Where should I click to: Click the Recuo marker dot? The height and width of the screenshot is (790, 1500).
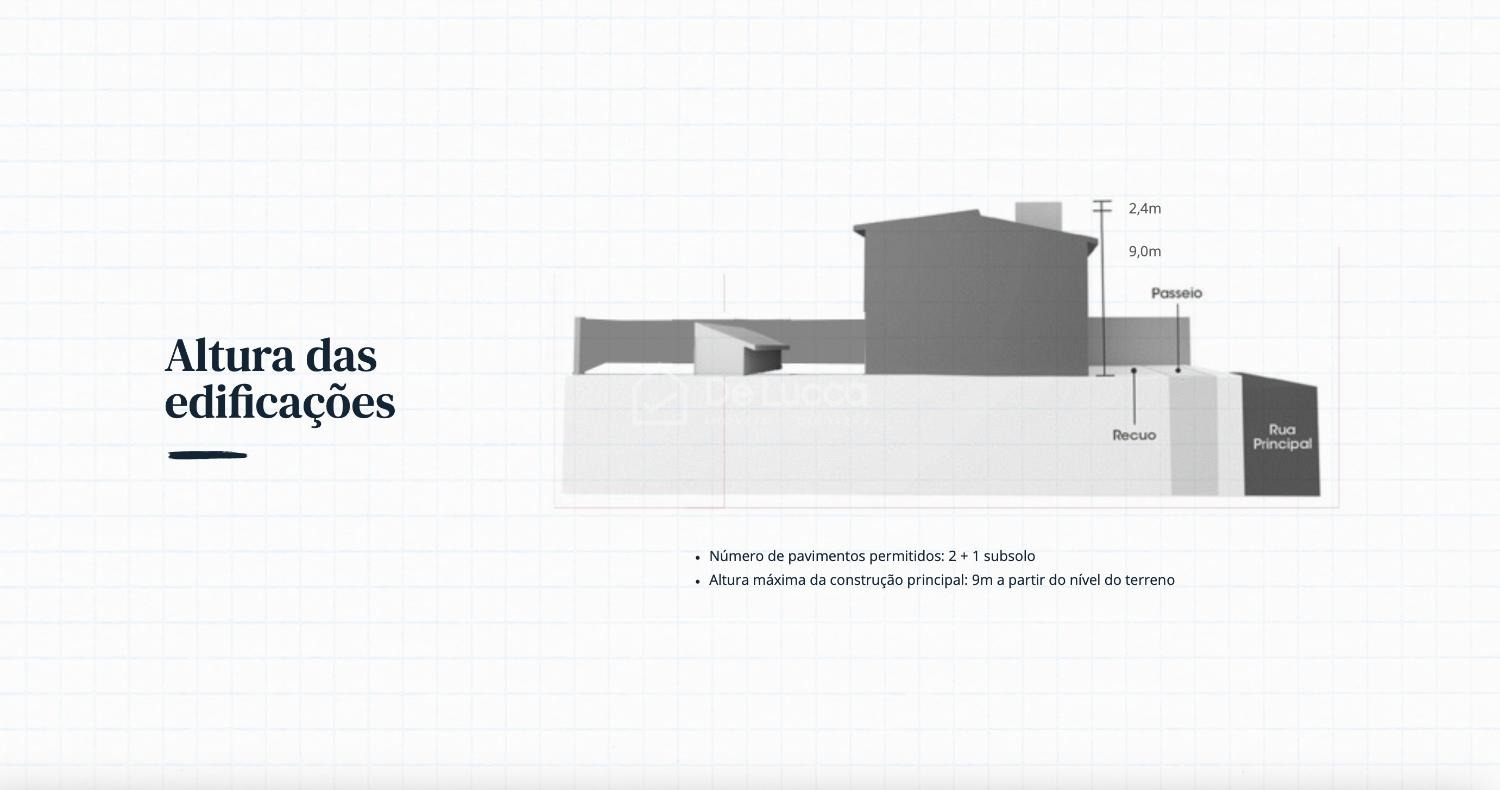1134,370
